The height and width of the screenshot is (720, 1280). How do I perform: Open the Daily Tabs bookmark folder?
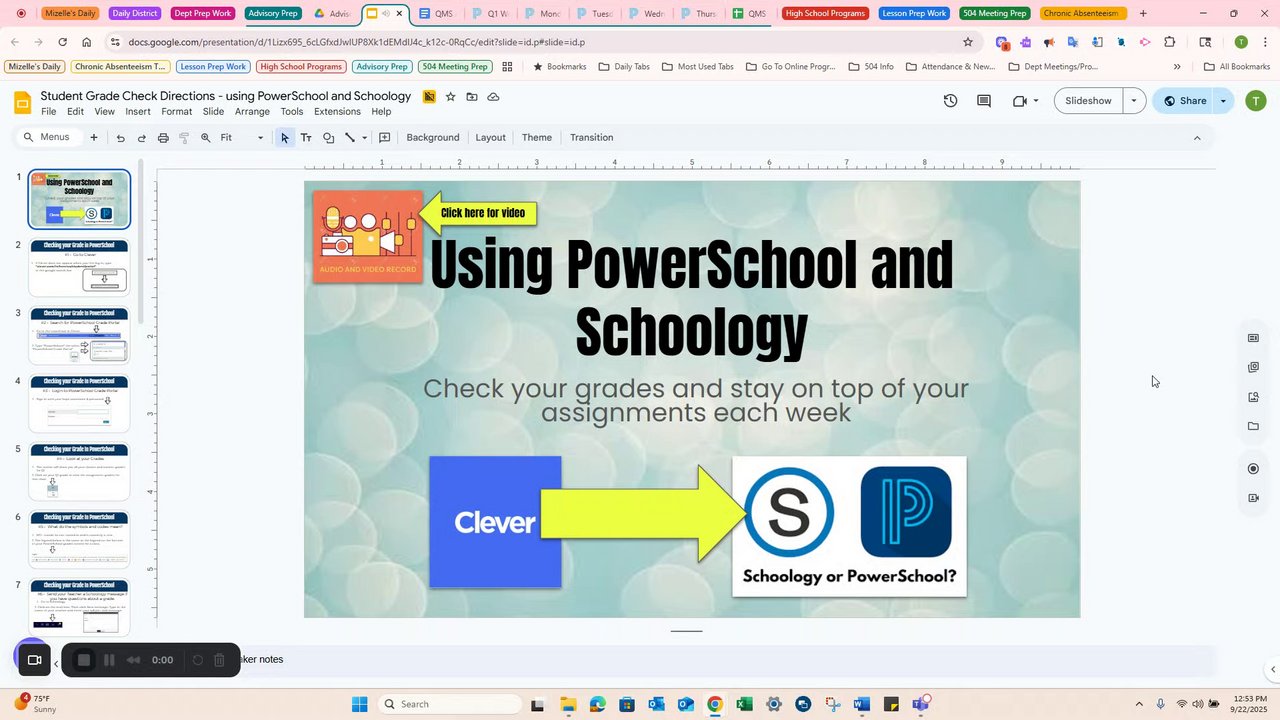(x=623, y=67)
